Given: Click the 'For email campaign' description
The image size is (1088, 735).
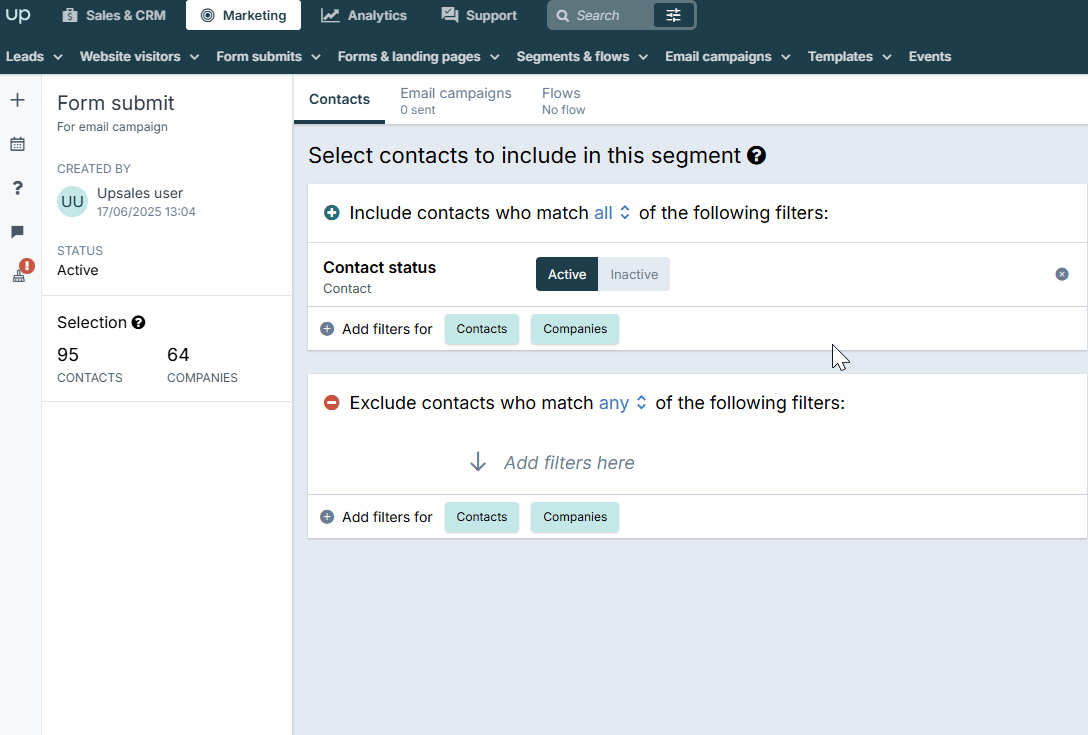Looking at the screenshot, I should 112,127.
